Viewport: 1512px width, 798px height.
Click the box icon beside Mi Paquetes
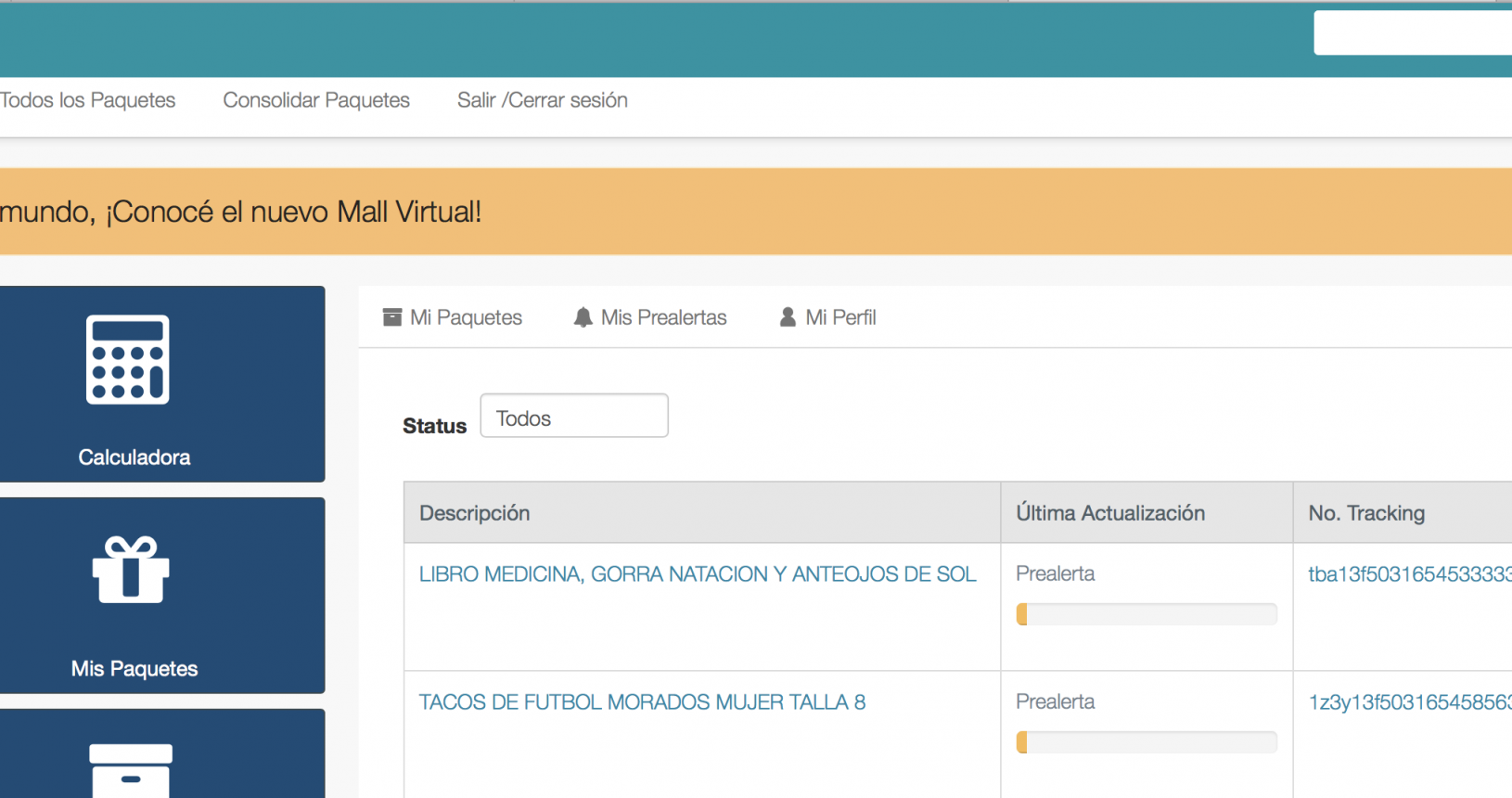[392, 317]
